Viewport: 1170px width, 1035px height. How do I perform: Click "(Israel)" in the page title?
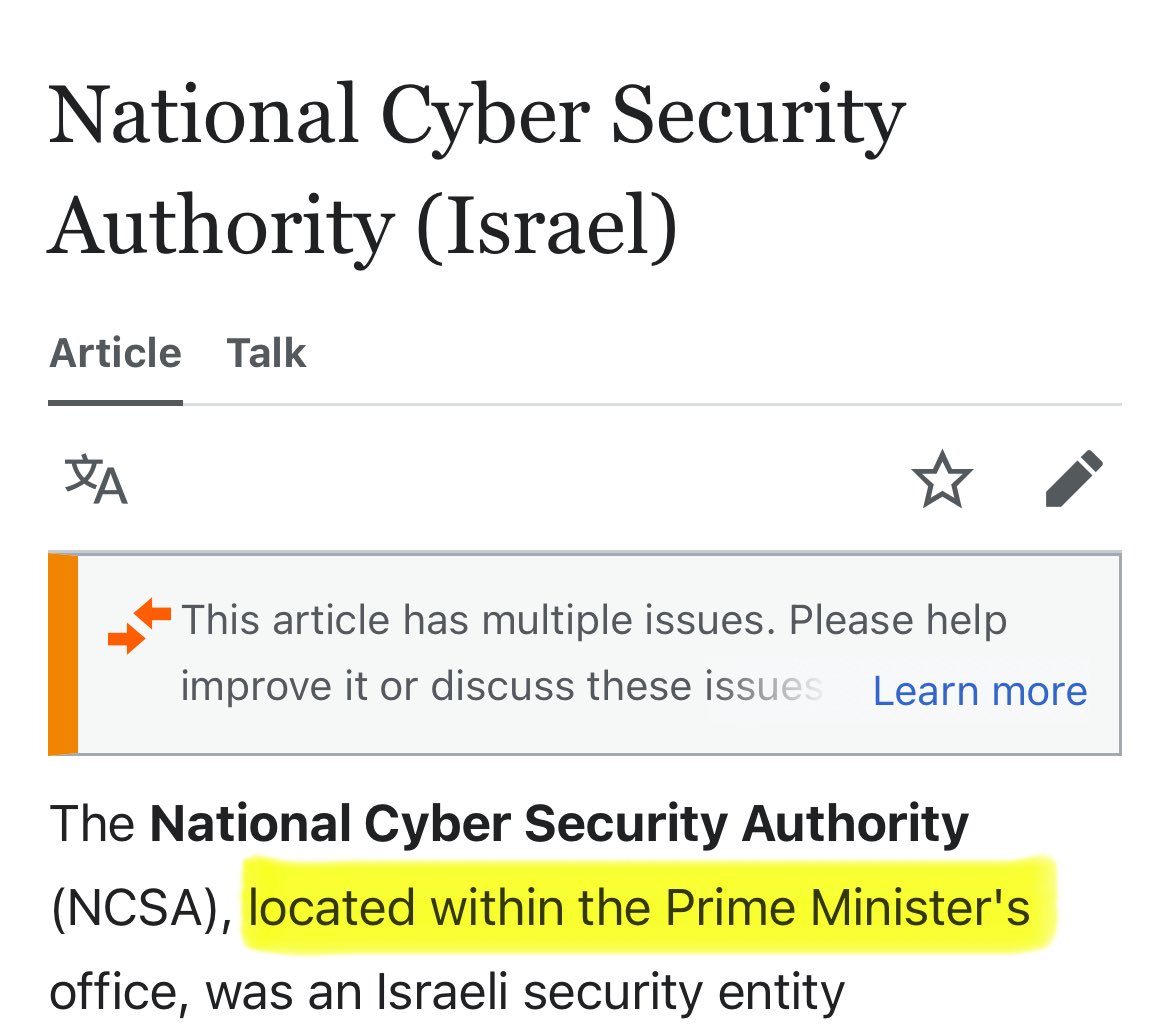pos(548,226)
